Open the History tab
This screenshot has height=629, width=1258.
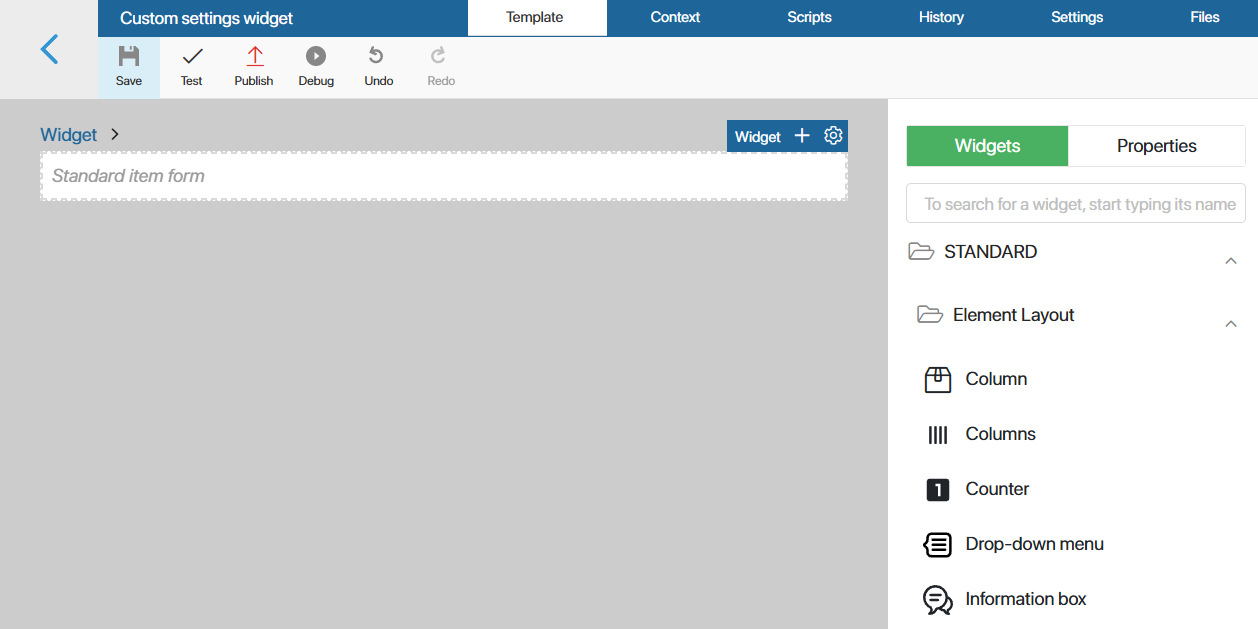coord(941,17)
